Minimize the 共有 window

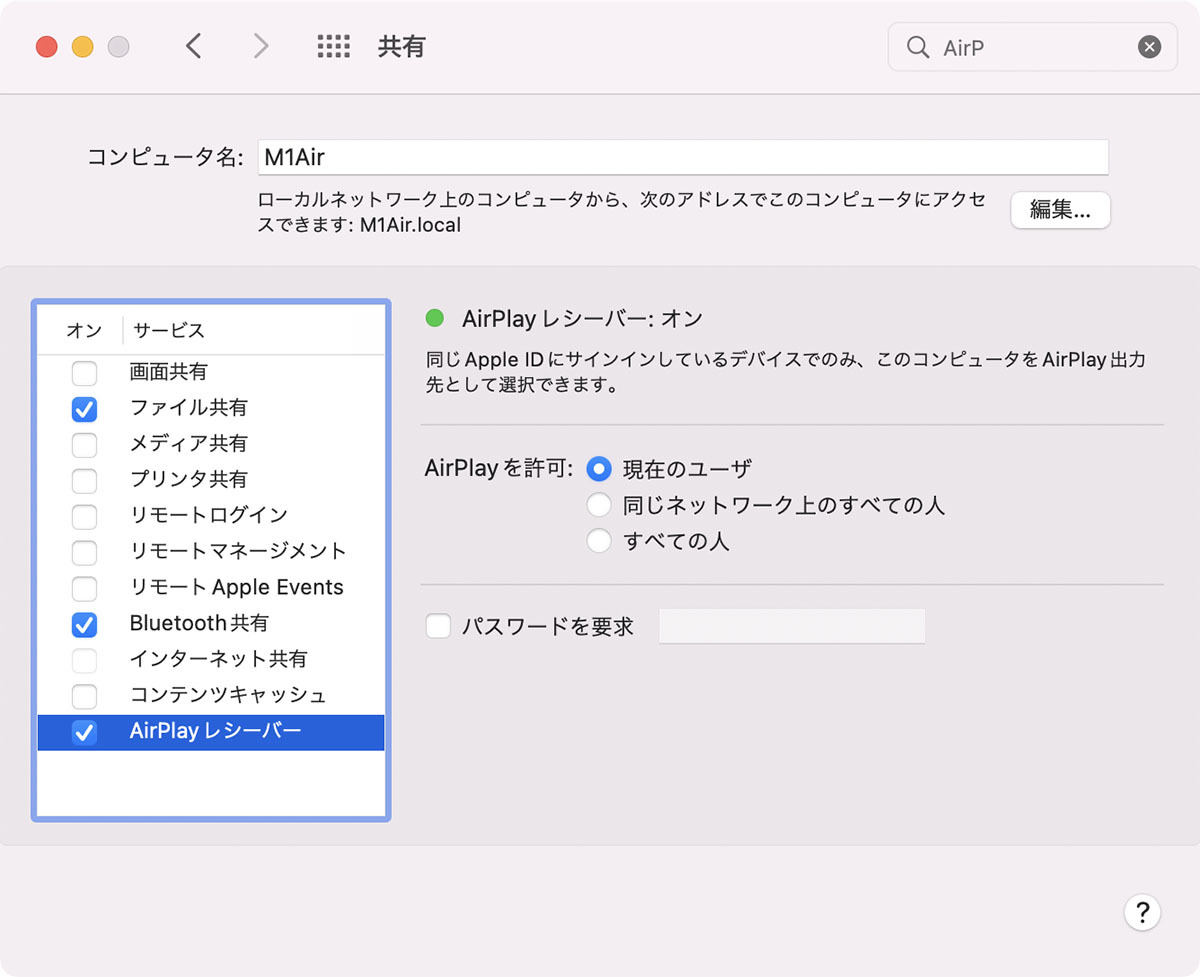[x=83, y=46]
